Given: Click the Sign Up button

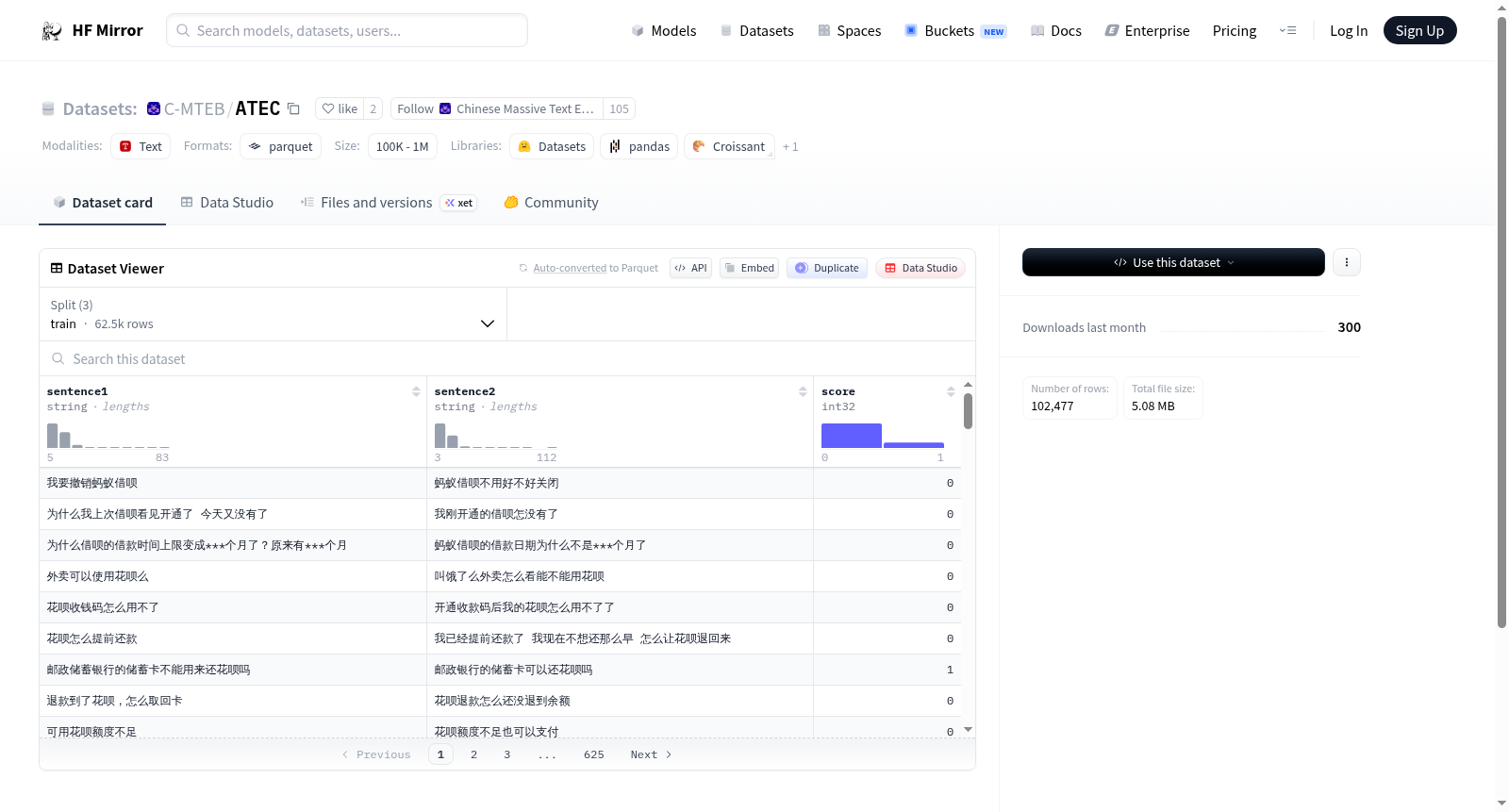Looking at the screenshot, I should [x=1419, y=31].
